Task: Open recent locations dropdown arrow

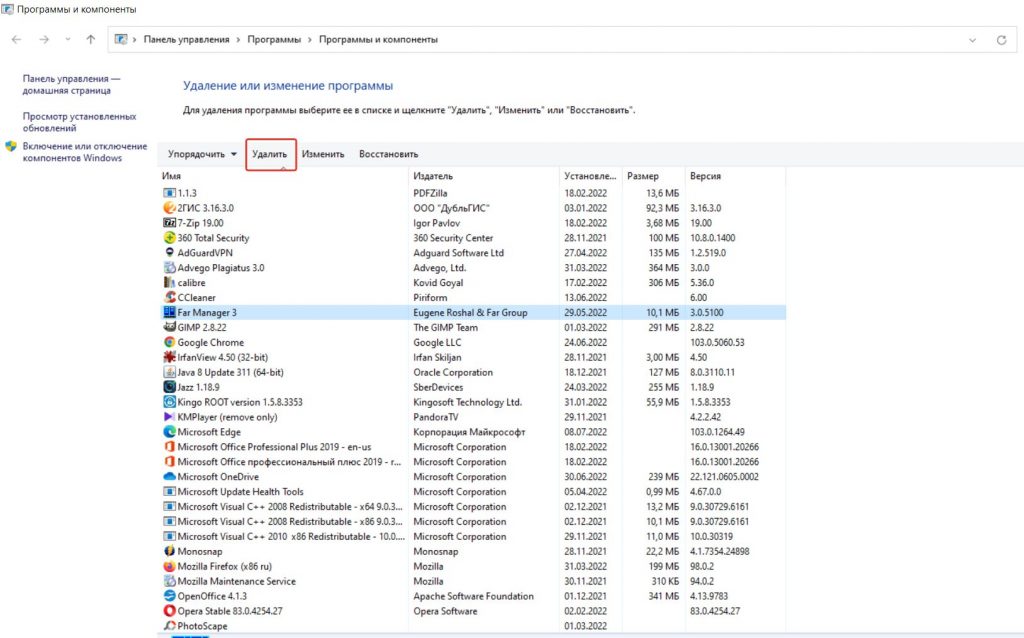Action: (x=68, y=39)
